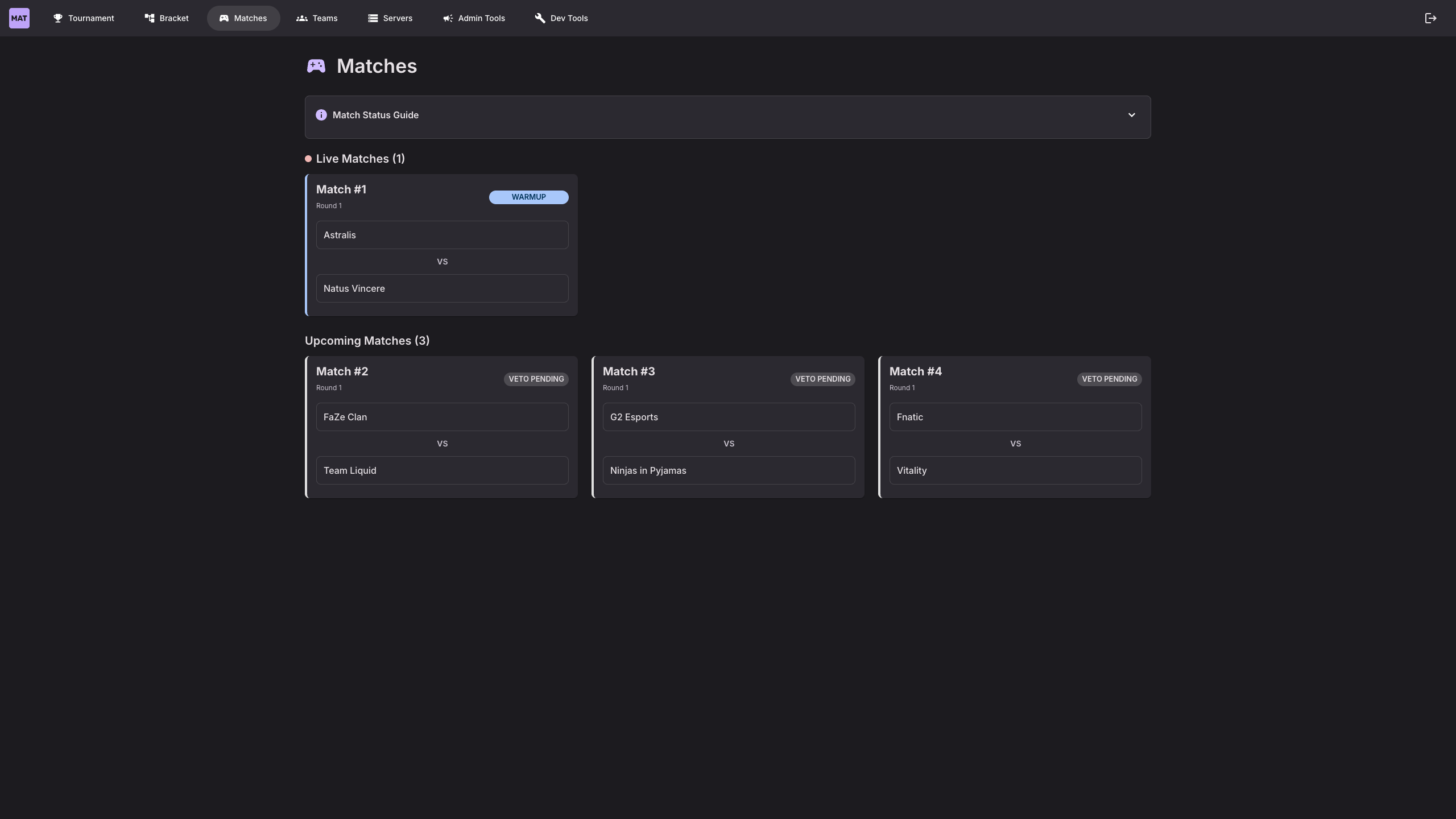Switch to the Matches tab

(243, 18)
